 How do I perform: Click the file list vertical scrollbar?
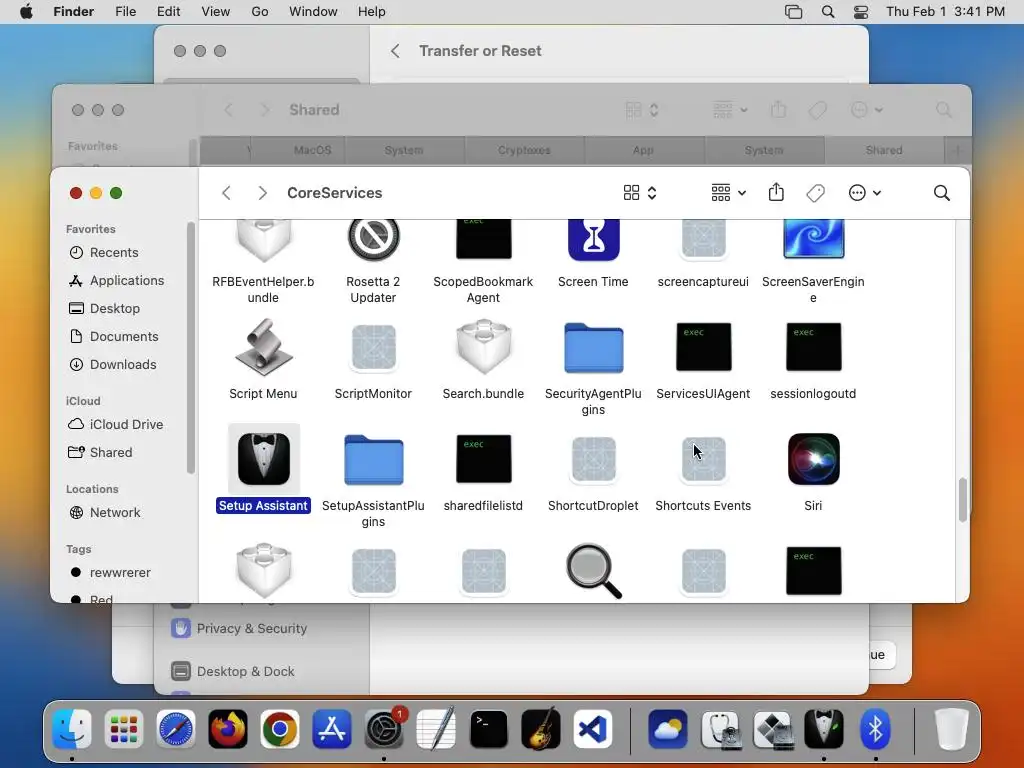pos(962,500)
